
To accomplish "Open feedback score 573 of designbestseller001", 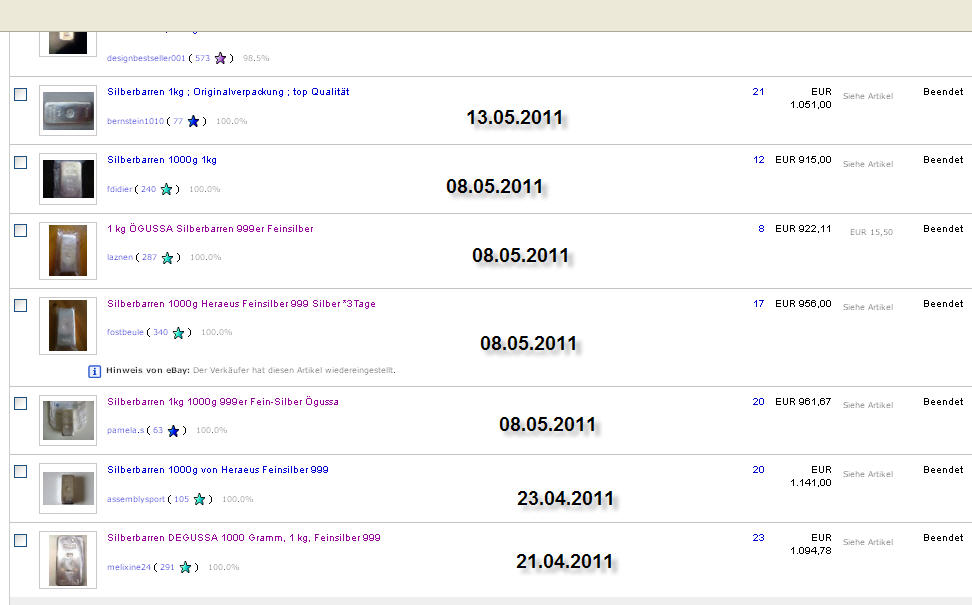I will click(203, 58).
